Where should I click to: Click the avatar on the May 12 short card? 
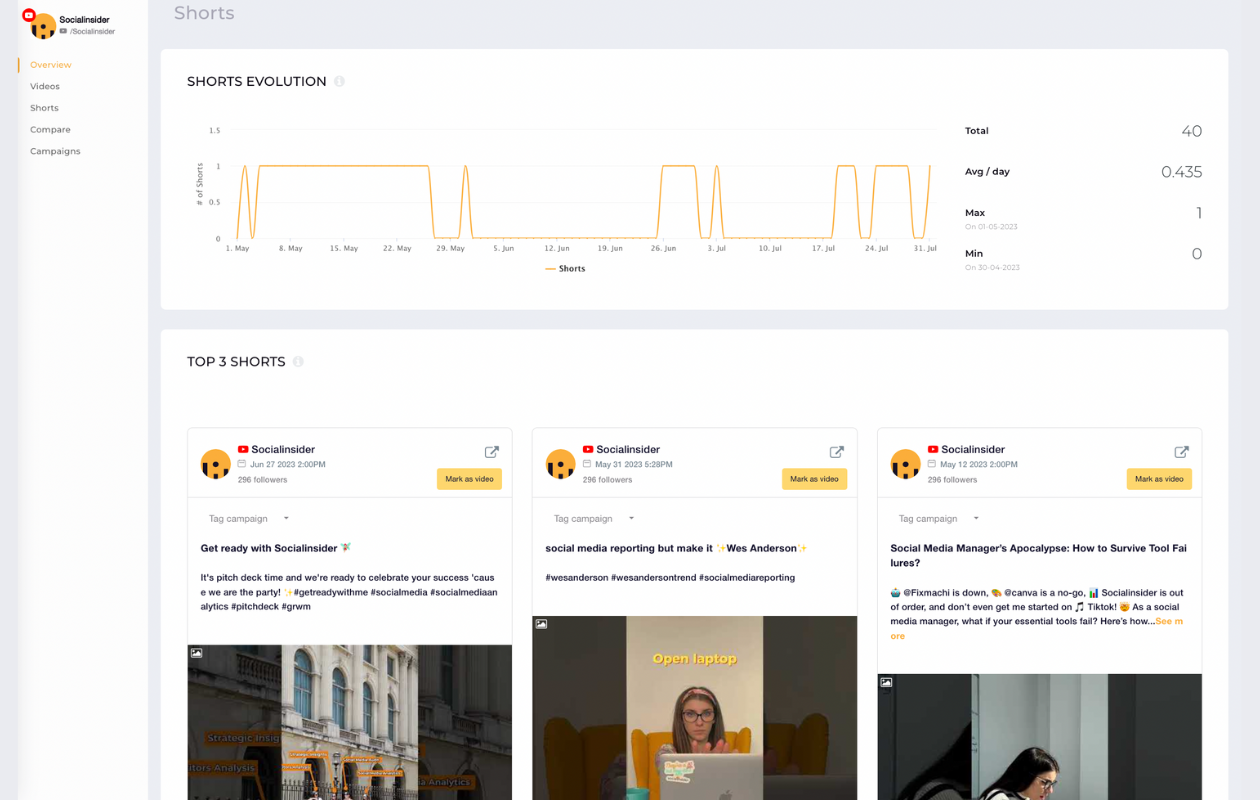pyautogui.click(x=906, y=464)
